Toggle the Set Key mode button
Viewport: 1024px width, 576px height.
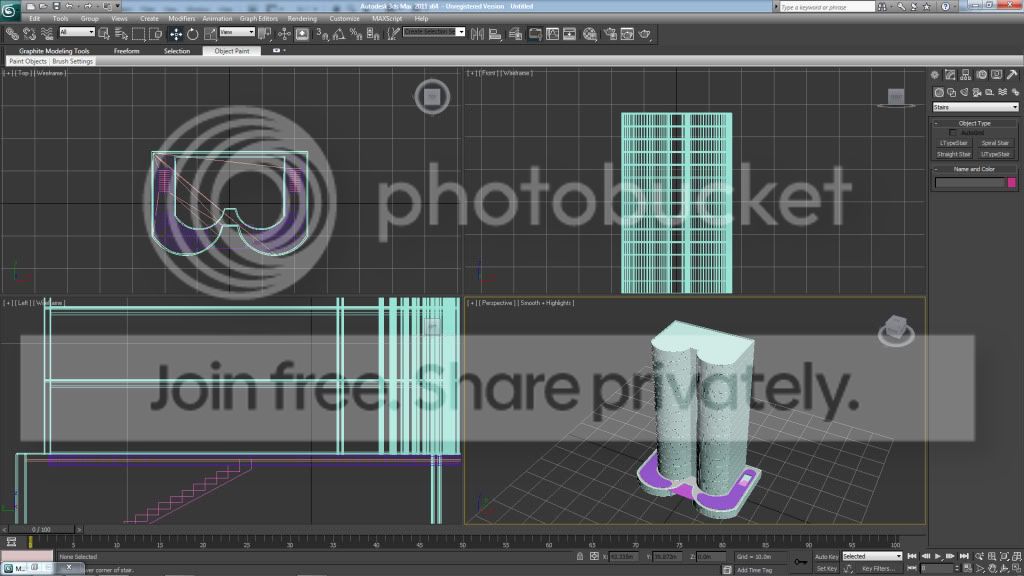point(826,569)
